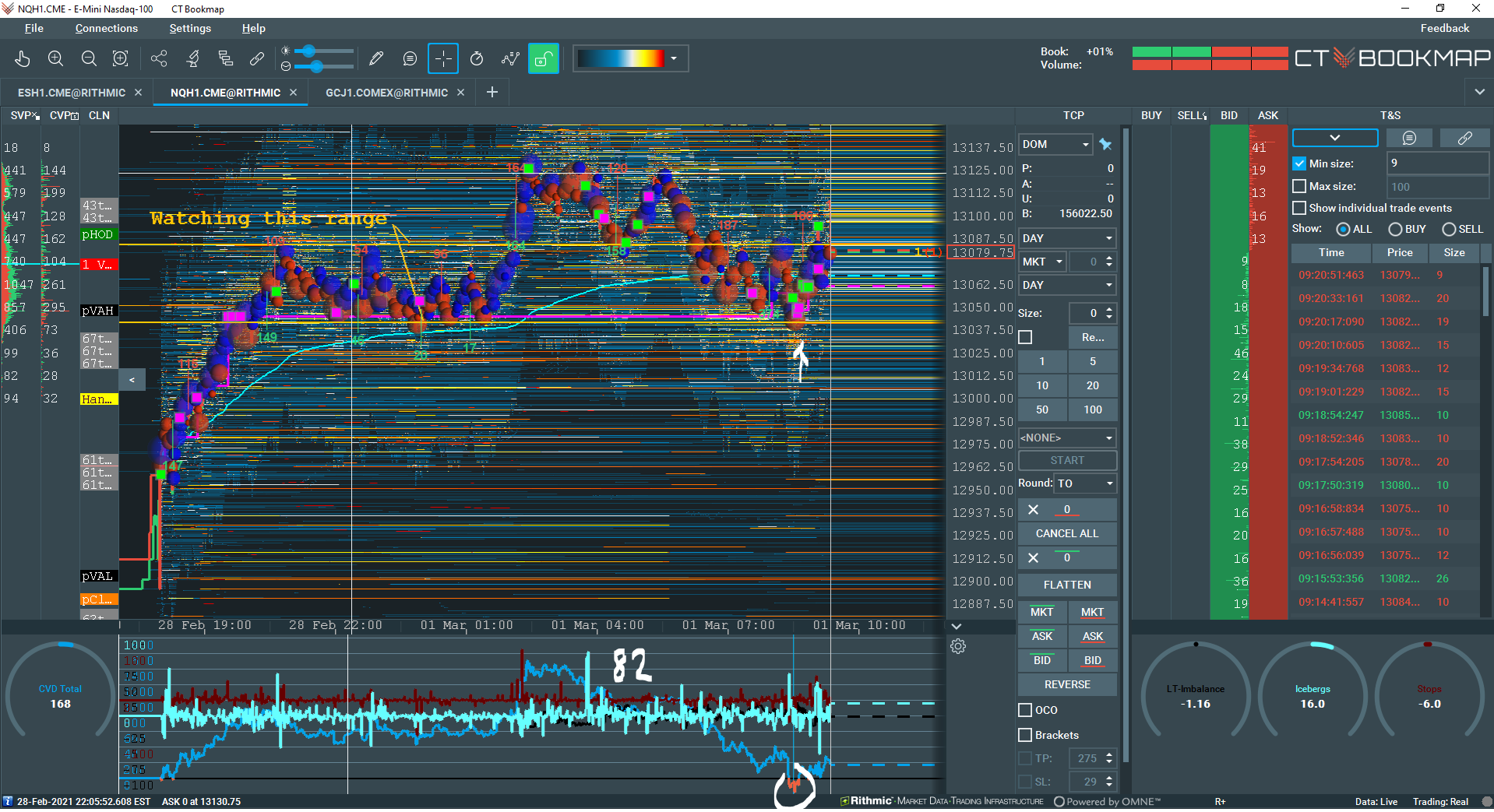Select the BUY radio button
Image resolution: width=1494 pixels, height=812 pixels.
(1395, 229)
